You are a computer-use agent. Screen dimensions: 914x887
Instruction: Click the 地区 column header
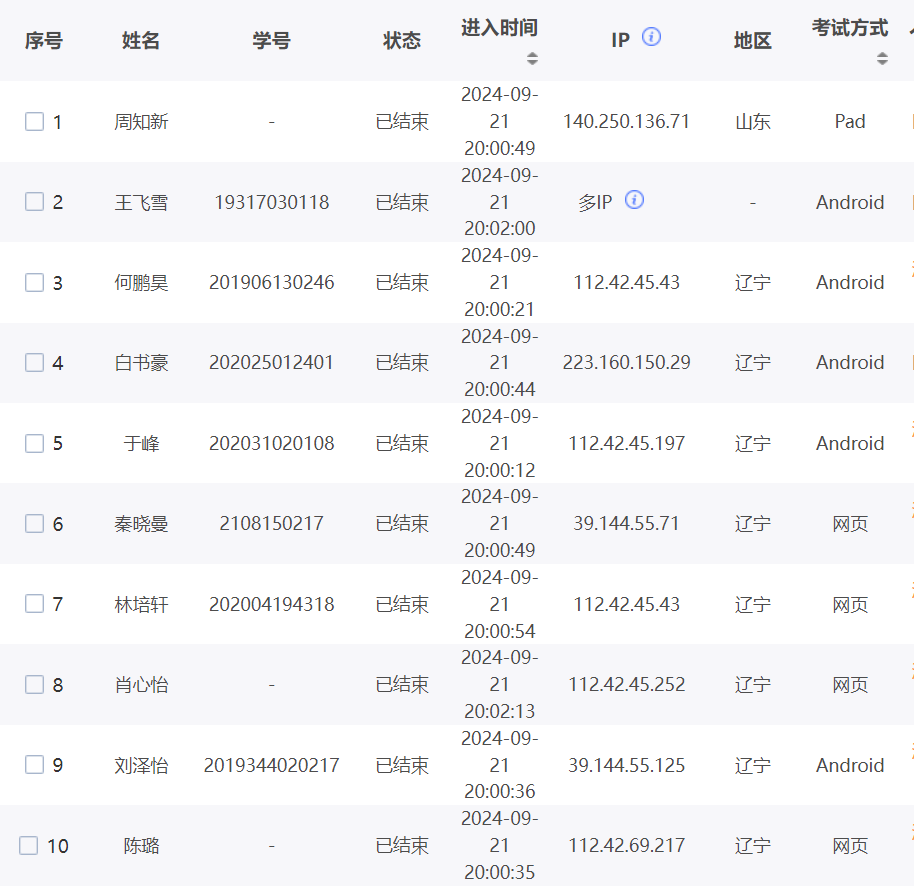tap(752, 41)
